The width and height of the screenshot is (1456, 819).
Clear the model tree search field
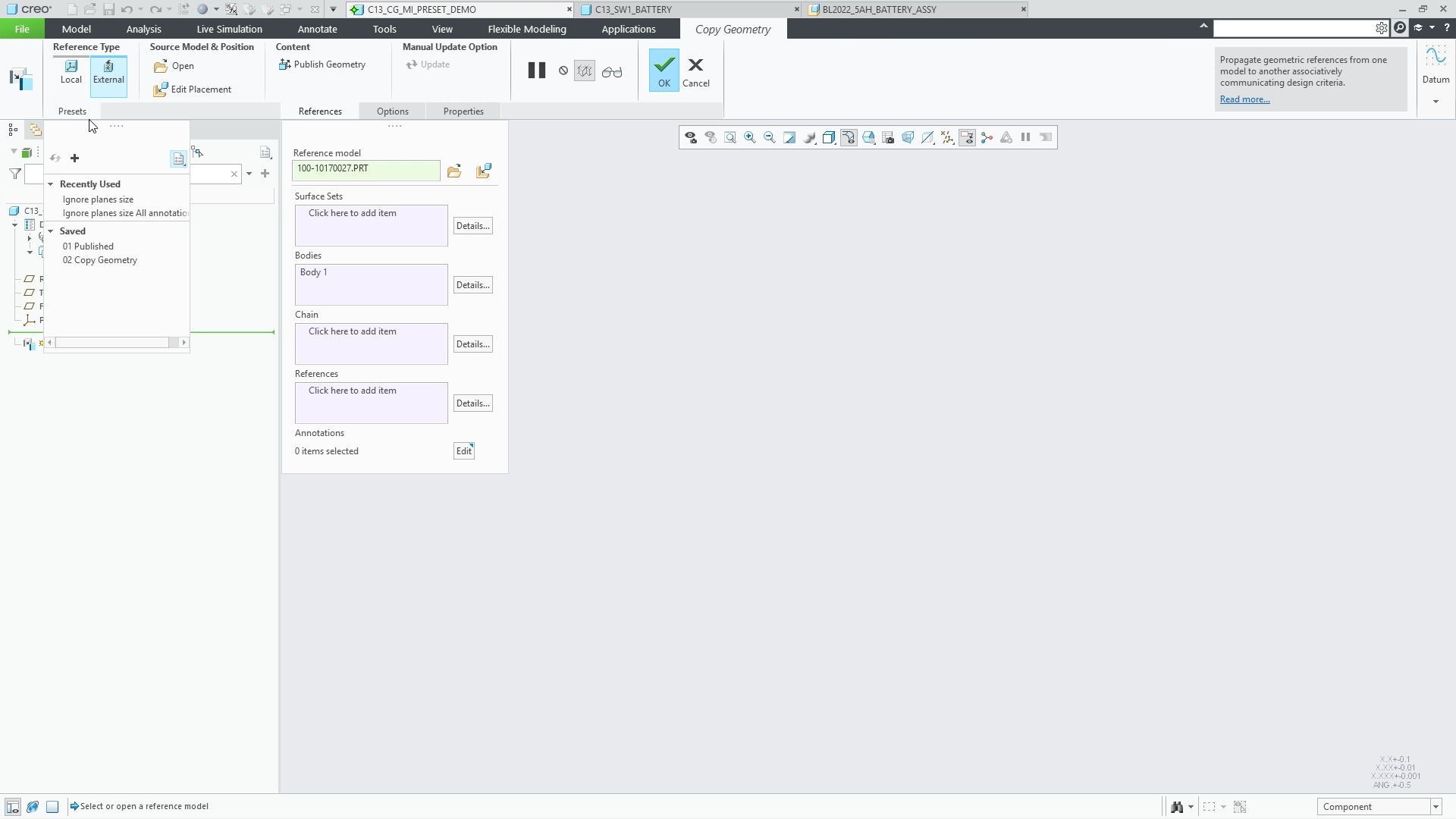tap(234, 174)
